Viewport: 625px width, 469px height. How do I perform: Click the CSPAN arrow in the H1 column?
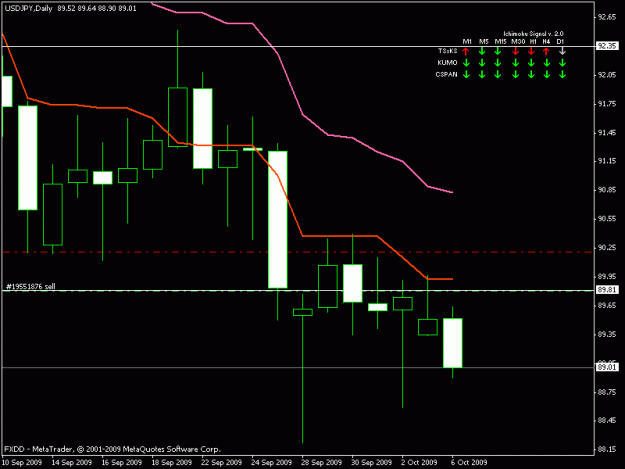pyautogui.click(x=531, y=75)
